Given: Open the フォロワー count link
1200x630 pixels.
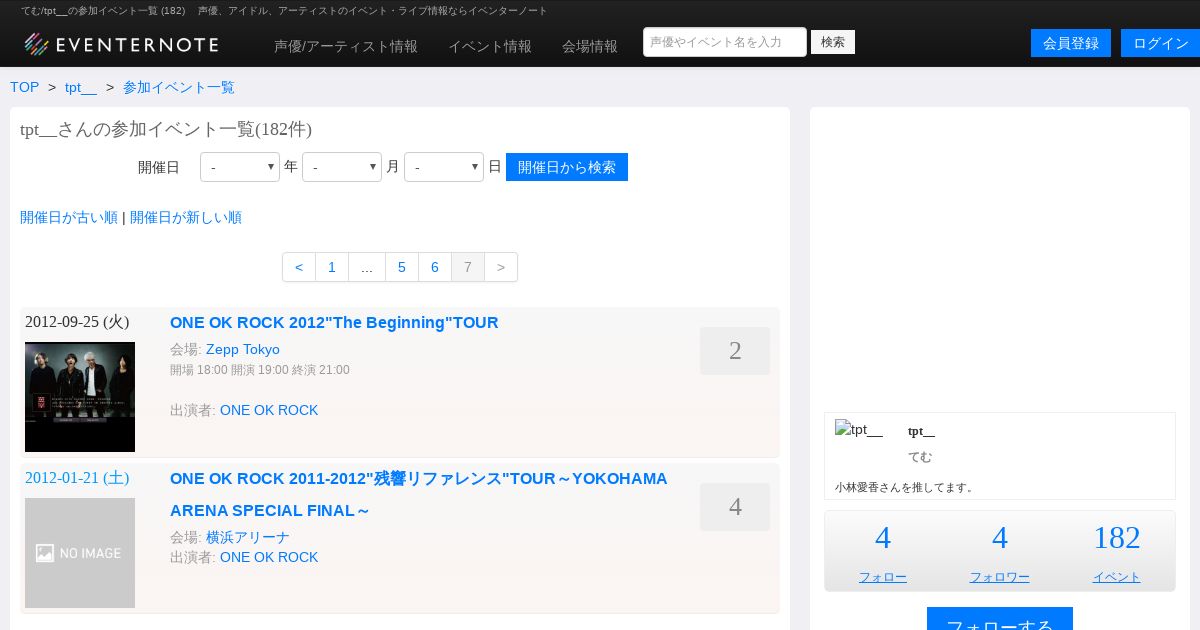Looking at the screenshot, I should point(1000,577).
